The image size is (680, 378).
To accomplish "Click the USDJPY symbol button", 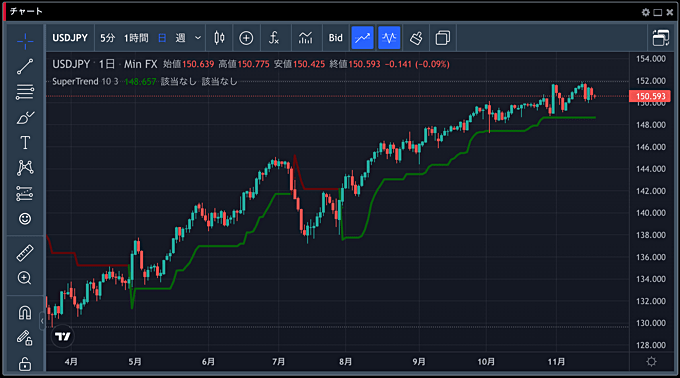I will tap(70, 38).
